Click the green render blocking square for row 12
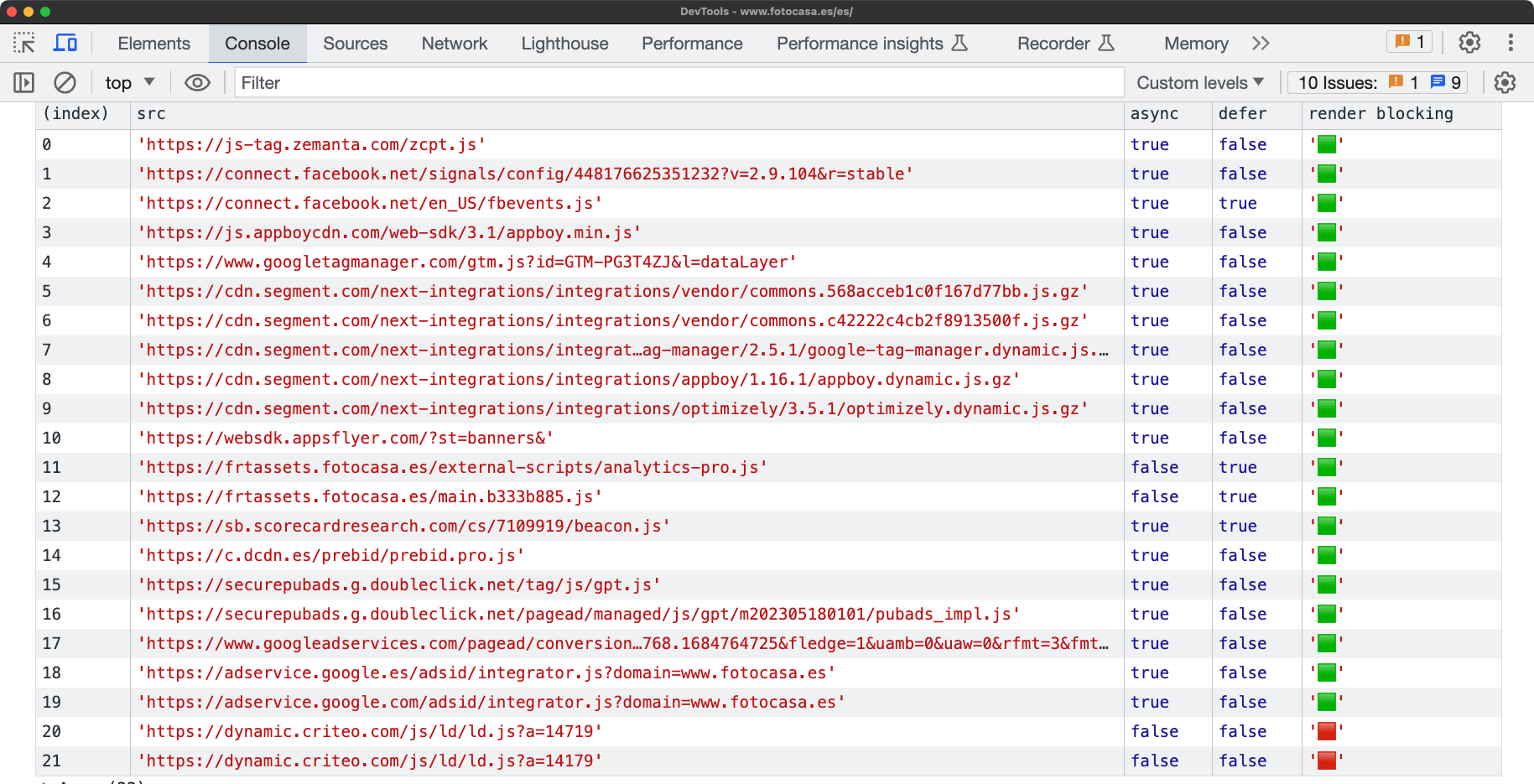Image resolution: width=1534 pixels, height=784 pixels. pos(1326,496)
